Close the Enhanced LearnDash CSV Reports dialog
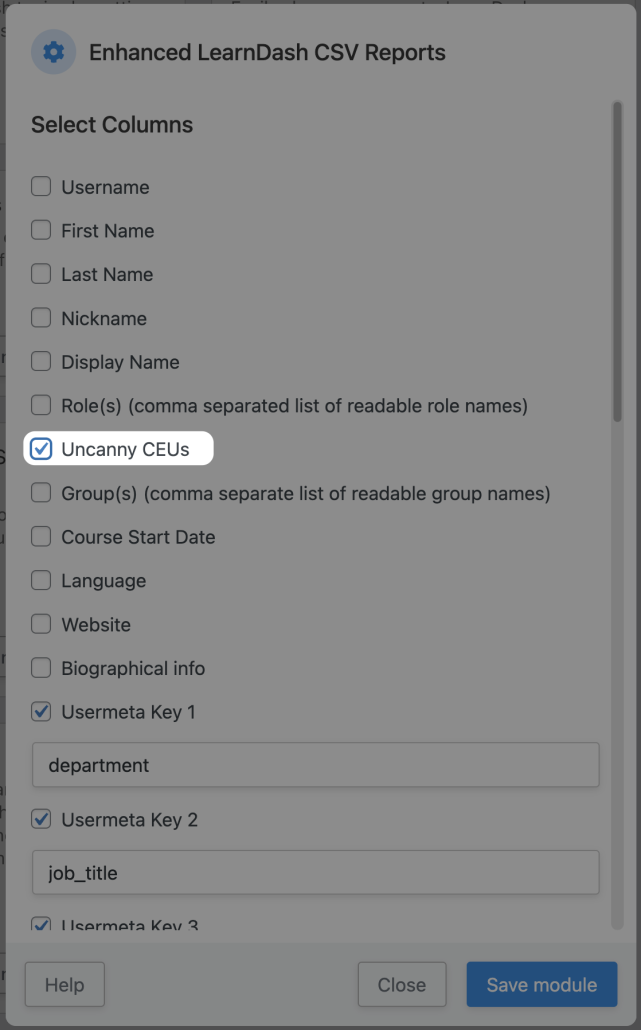This screenshot has width=641, height=1030. (x=402, y=984)
